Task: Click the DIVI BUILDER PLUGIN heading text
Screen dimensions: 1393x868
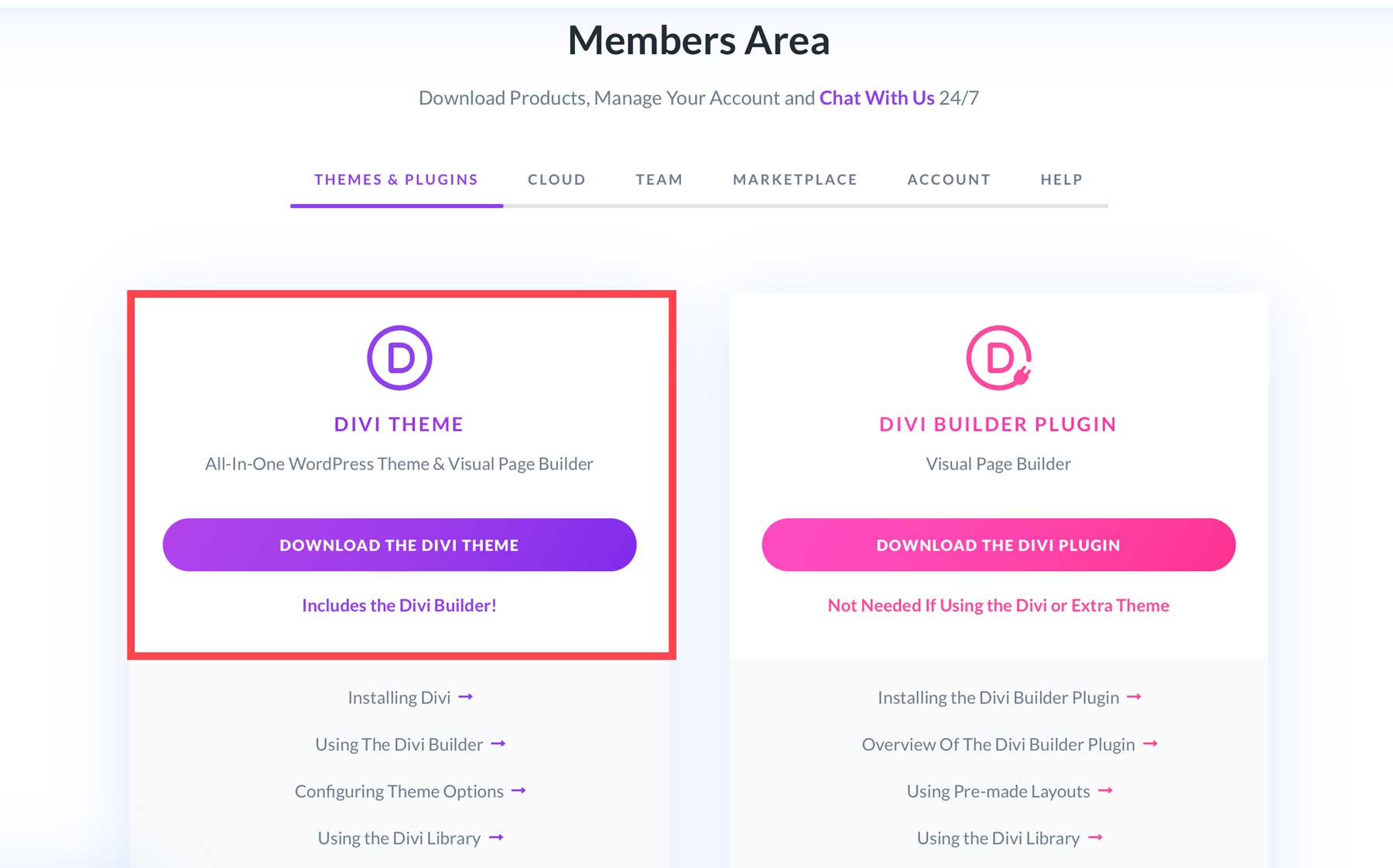Action: (x=998, y=424)
